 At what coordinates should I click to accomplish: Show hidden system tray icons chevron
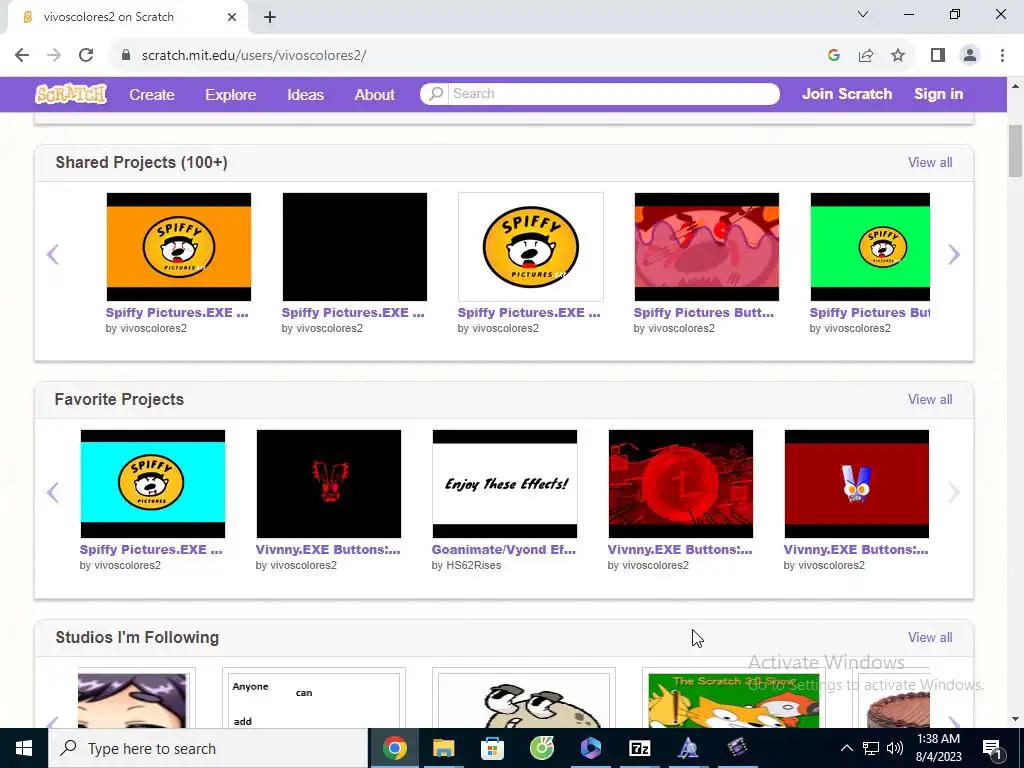pyautogui.click(x=846, y=748)
